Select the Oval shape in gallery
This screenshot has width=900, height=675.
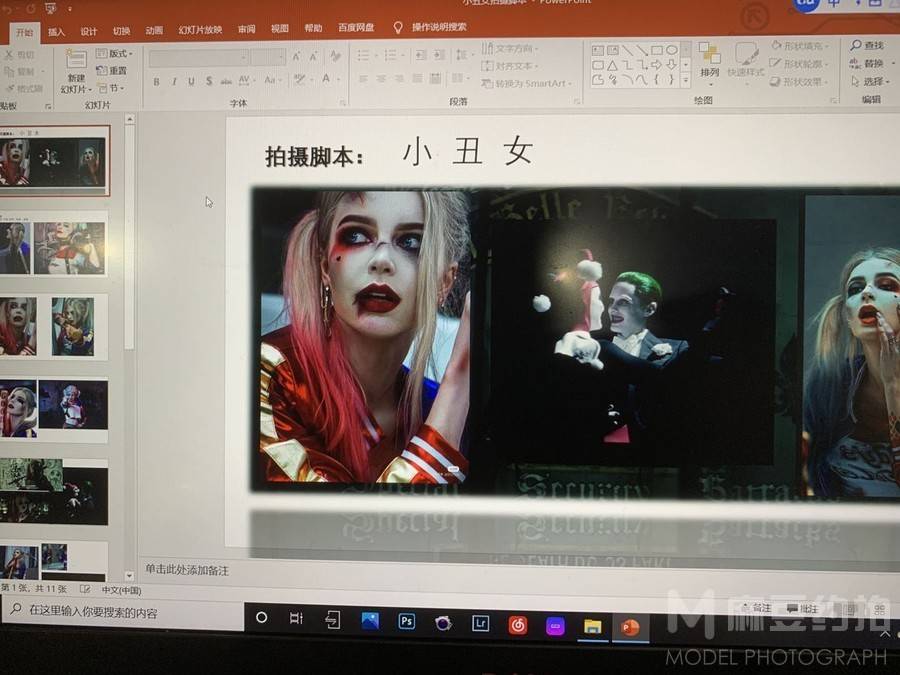pos(672,50)
